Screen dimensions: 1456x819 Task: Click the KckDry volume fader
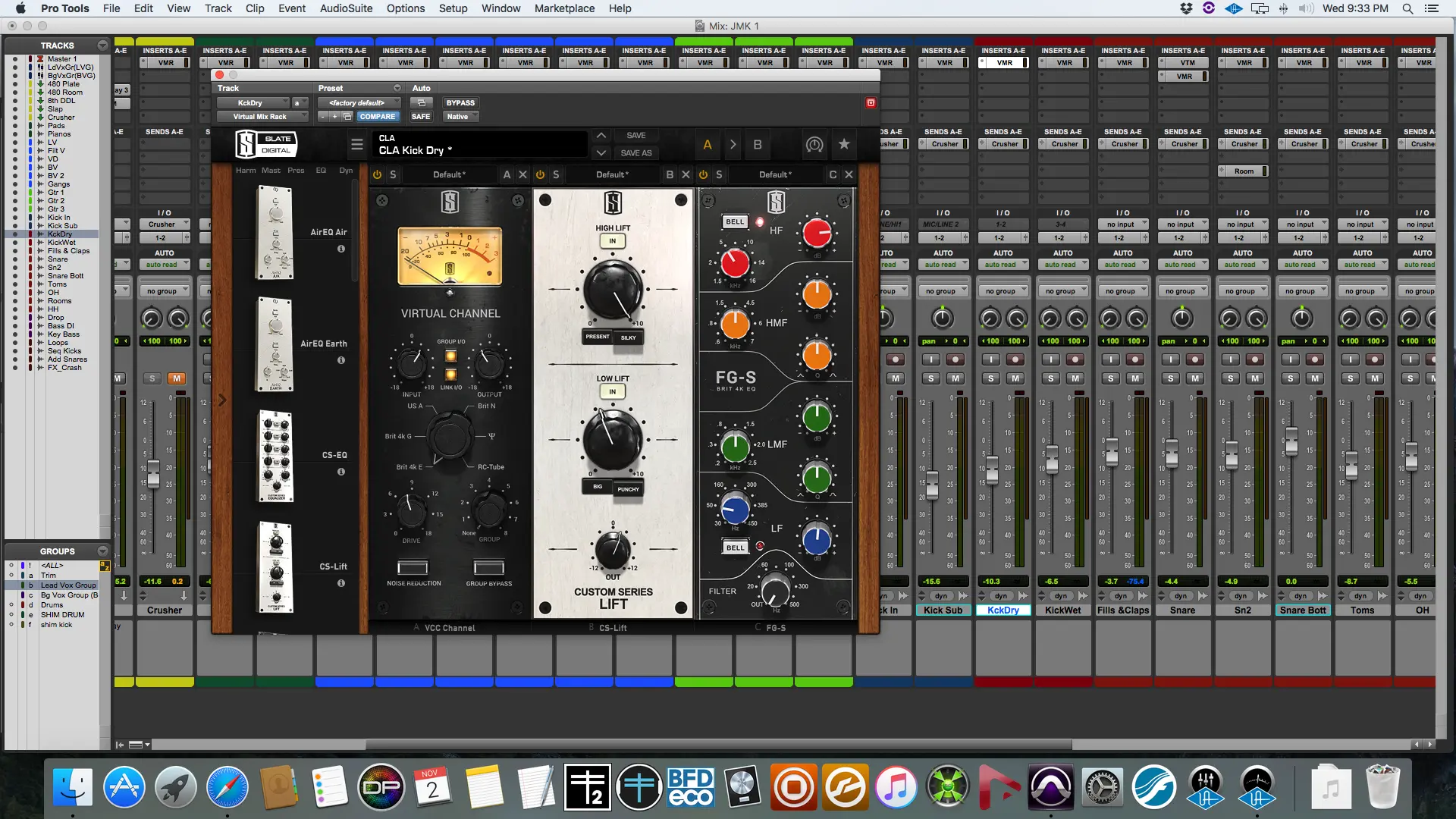click(992, 471)
